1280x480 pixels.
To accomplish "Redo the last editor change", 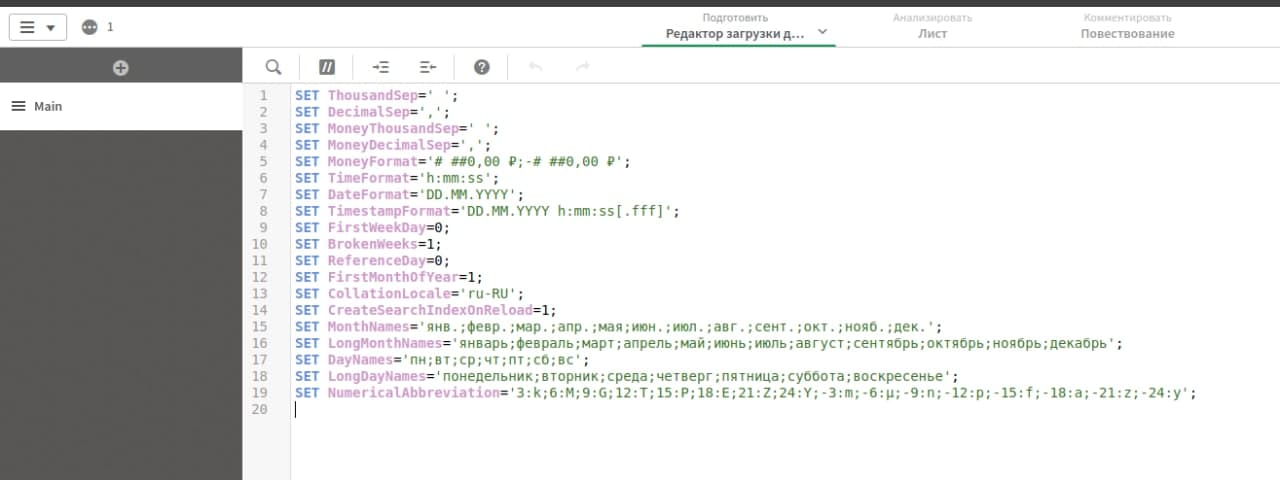I will point(583,67).
